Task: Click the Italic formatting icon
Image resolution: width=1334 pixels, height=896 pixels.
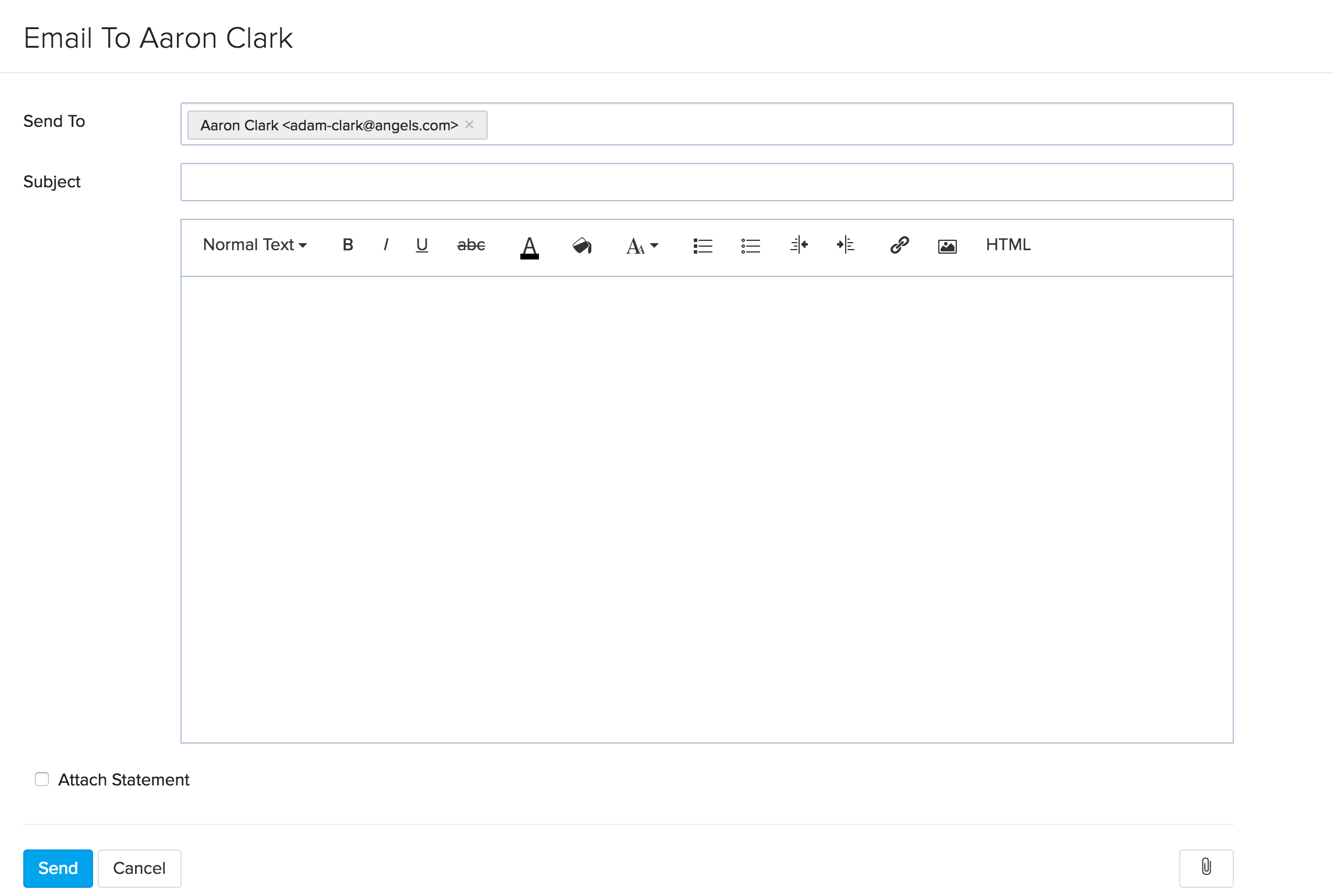Action: tap(385, 245)
